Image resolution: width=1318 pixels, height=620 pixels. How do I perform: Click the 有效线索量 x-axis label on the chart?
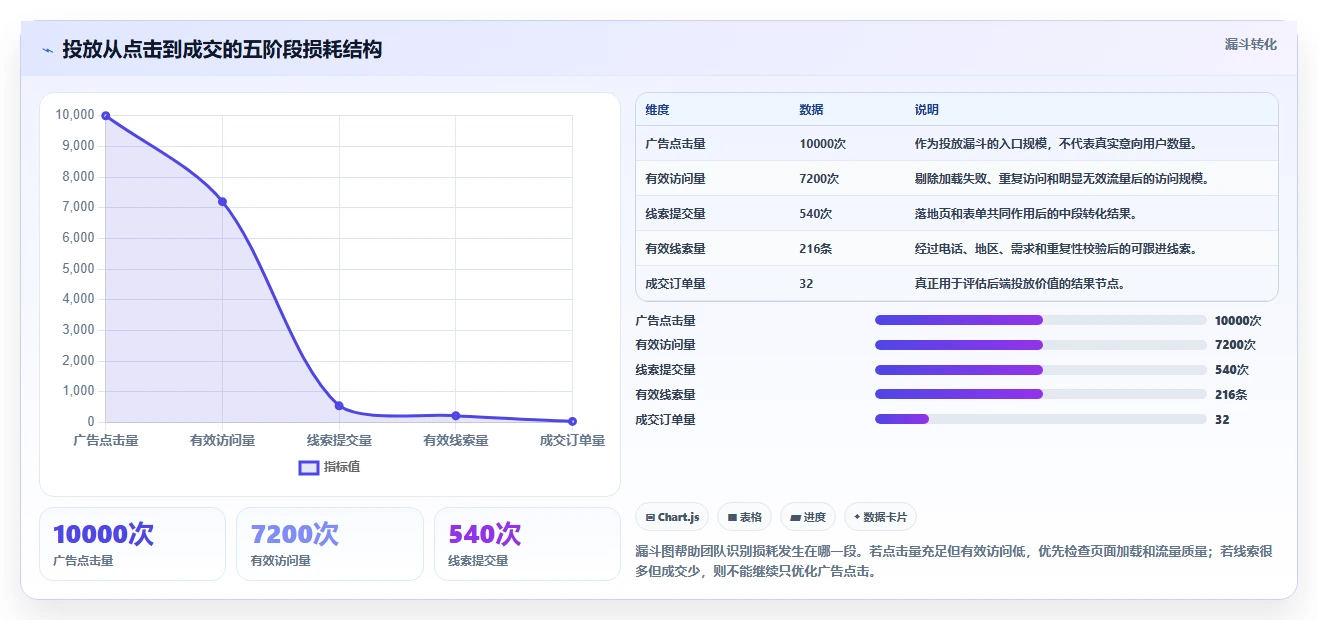coord(455,440)
